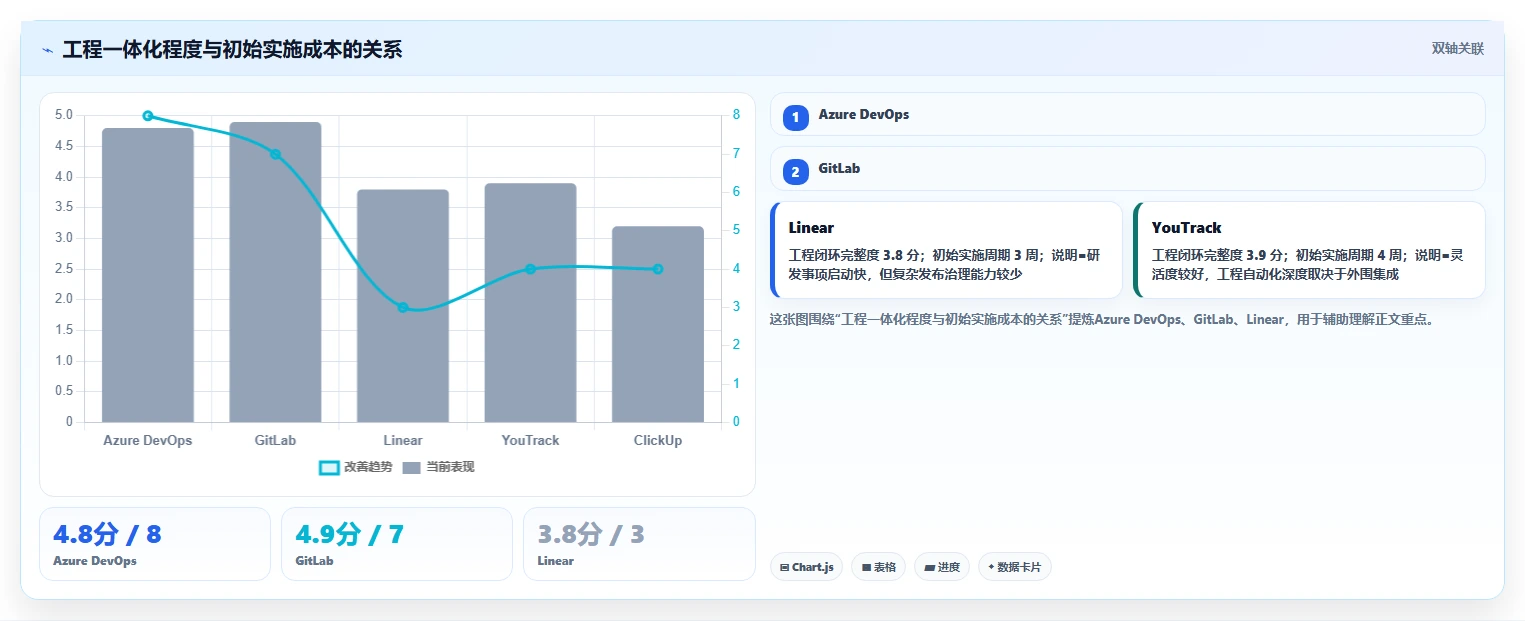Viewport: 1525px width, 621px height.
Task: Open the YouTrack detail card
Action: (1309, 250)
